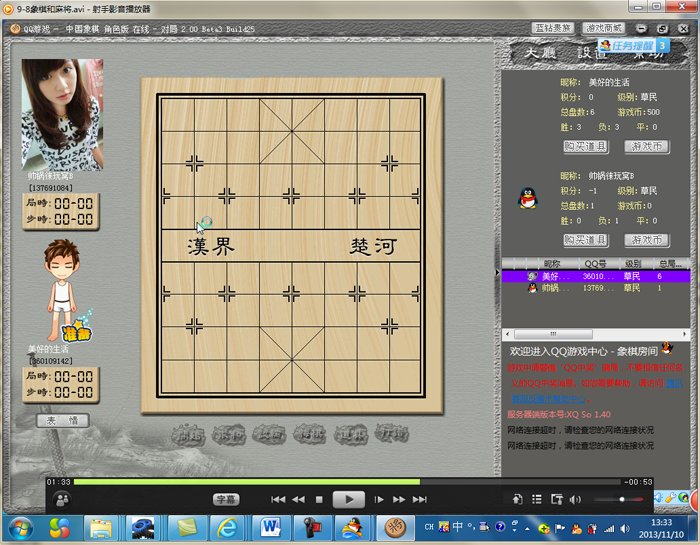Viewport: 700px width, 545px height.
Task: Skip to next video track
Action: 420,499
